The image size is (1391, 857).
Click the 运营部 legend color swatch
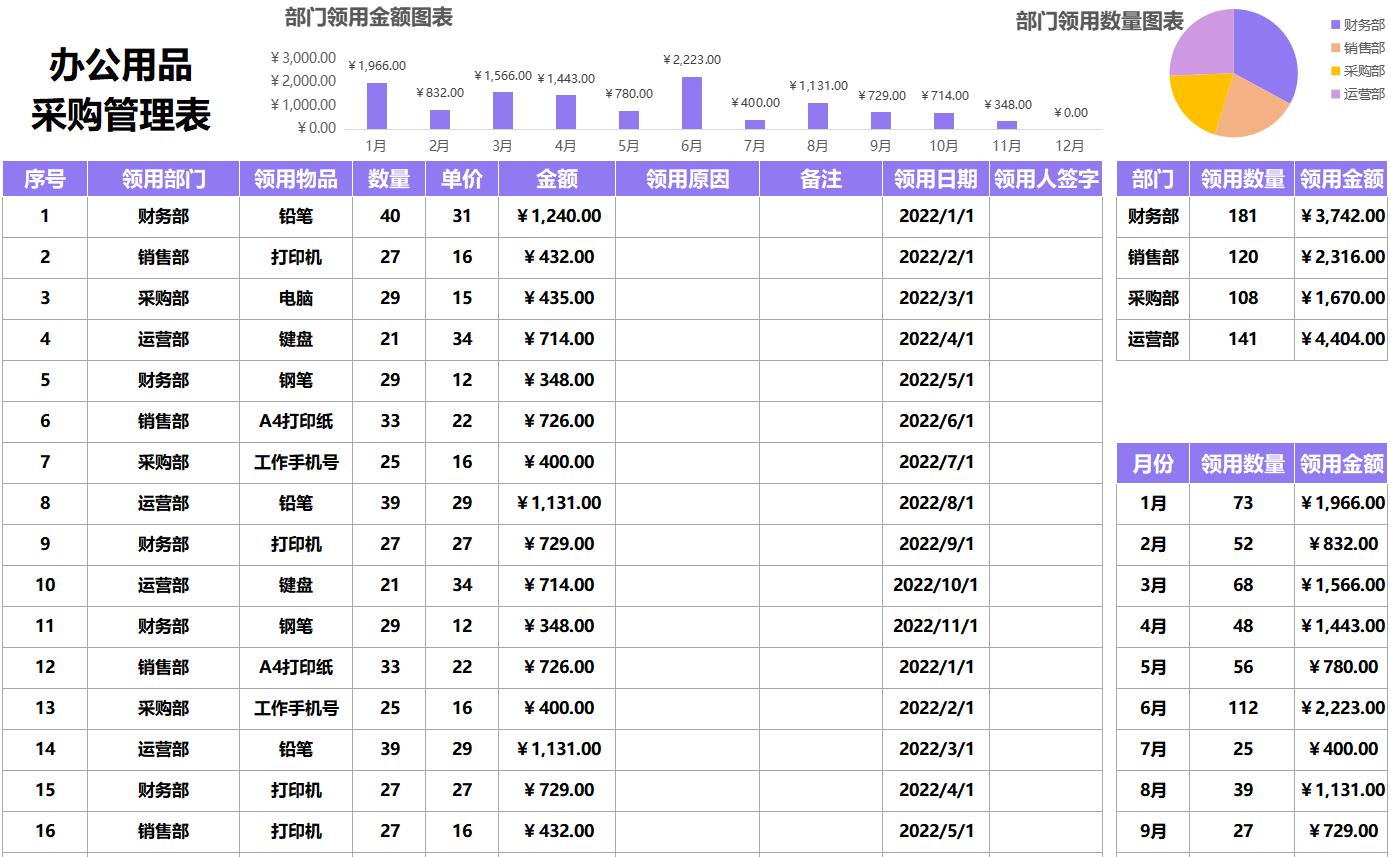click(x=1335, y=94)
